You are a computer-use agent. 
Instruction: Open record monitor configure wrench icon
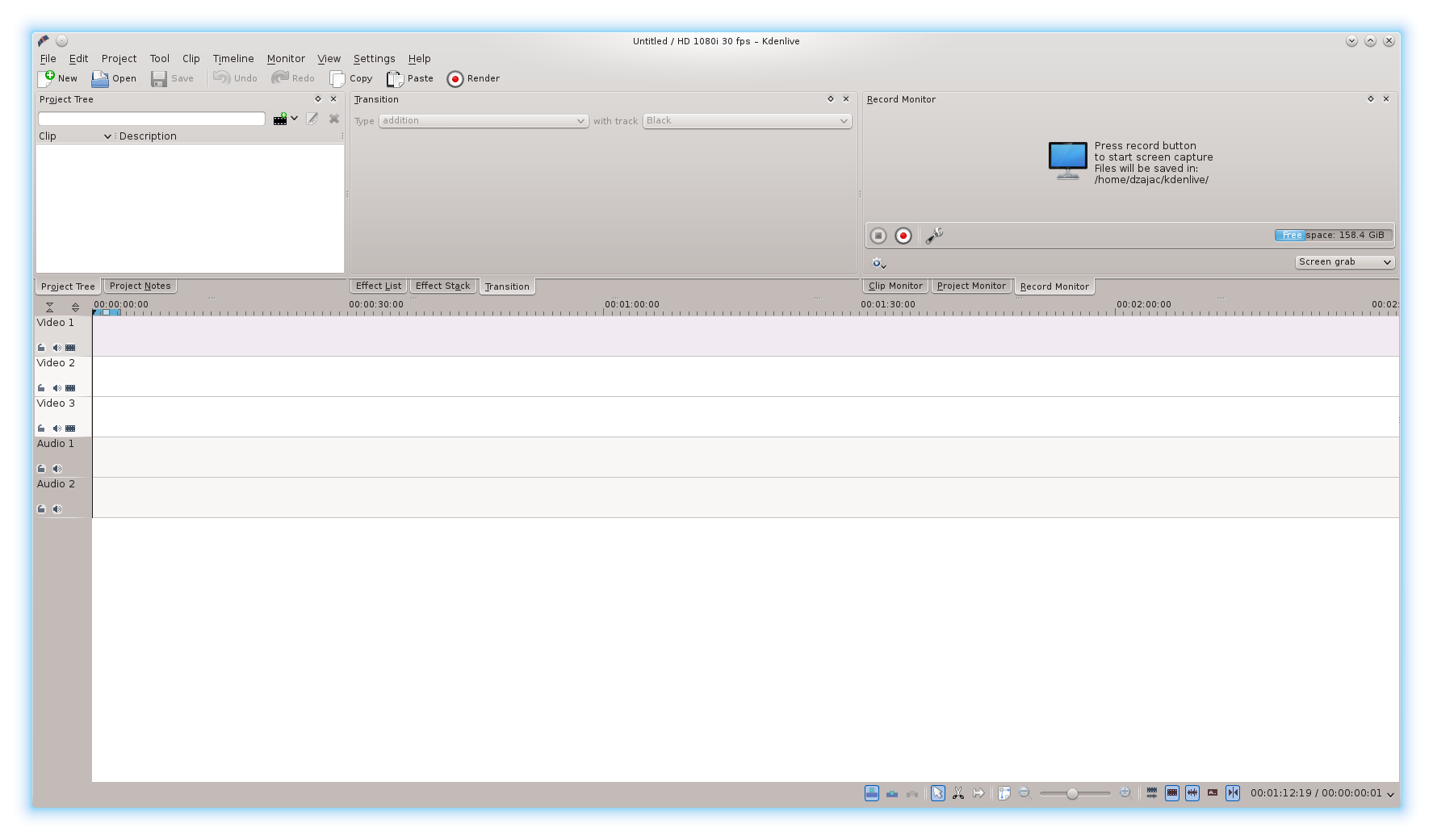934,235
